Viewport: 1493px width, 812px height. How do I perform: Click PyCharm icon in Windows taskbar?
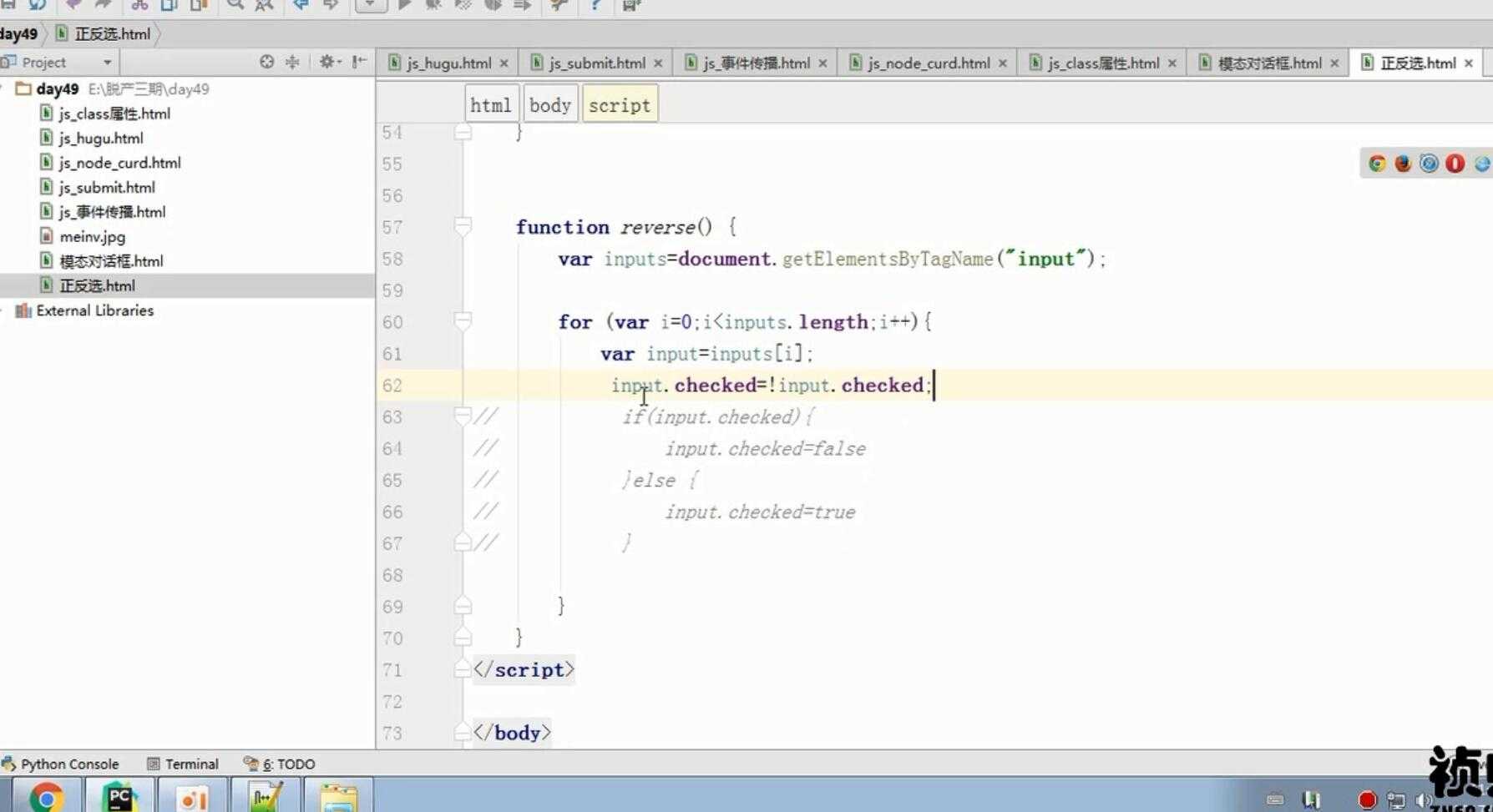click(119, 797)
